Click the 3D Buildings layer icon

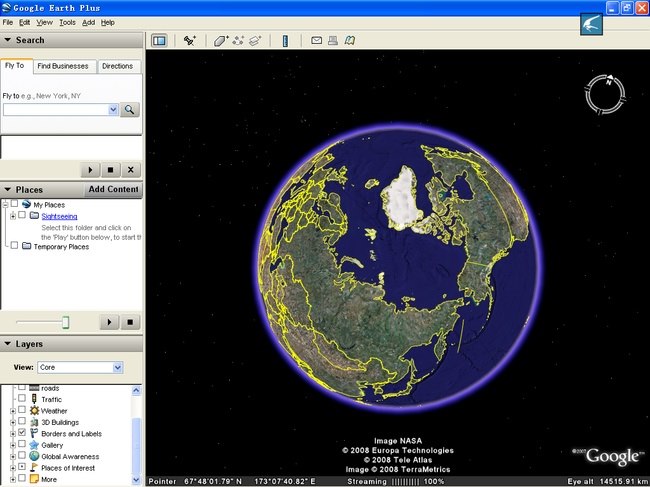click(34, 422)
